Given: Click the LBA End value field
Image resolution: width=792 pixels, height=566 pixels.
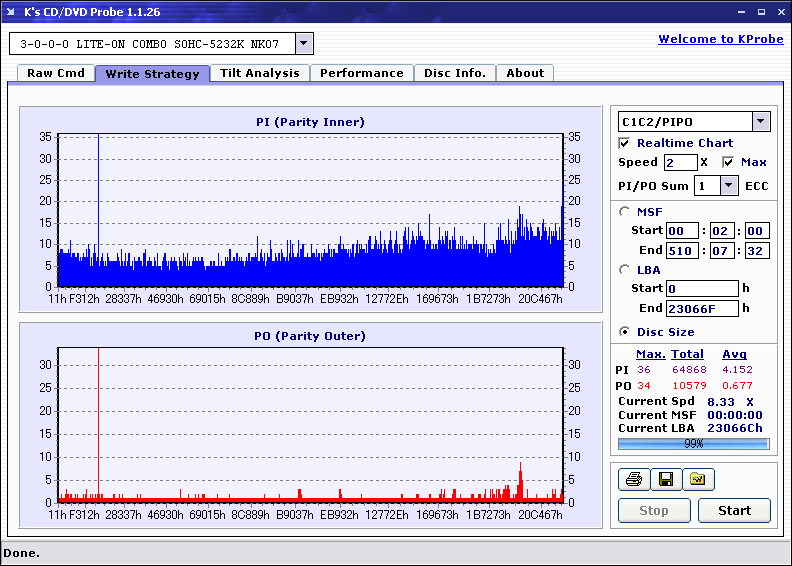Looking at the screenshot, I should pyautogui.click(x=702, y=309).
